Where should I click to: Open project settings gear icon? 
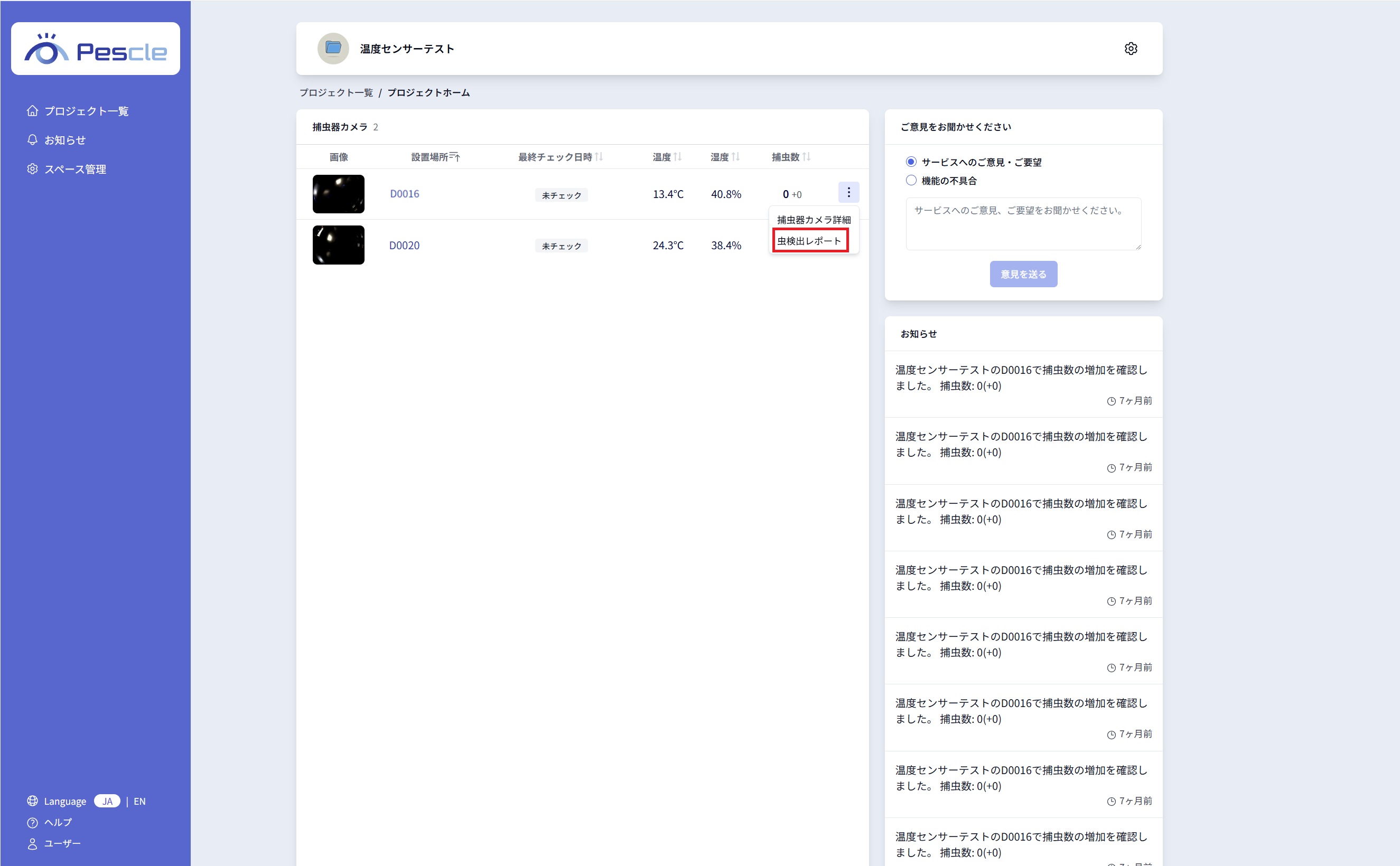[1130, 49]
